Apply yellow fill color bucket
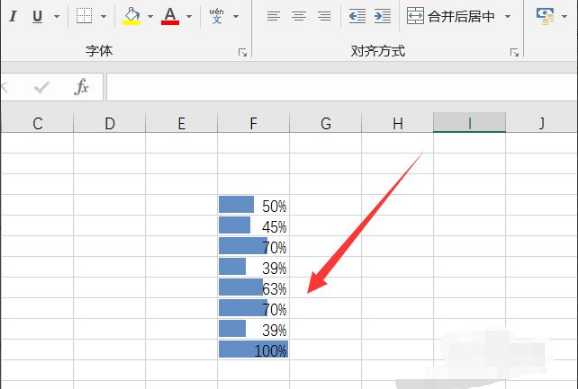The image size is (578, 389). 132,16
